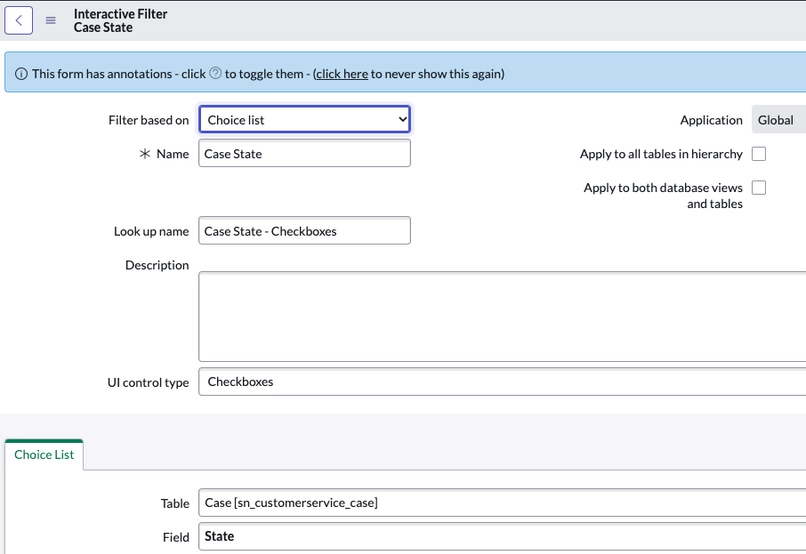
Task: Click into the Name input field
Action: (x=305, y=154)
